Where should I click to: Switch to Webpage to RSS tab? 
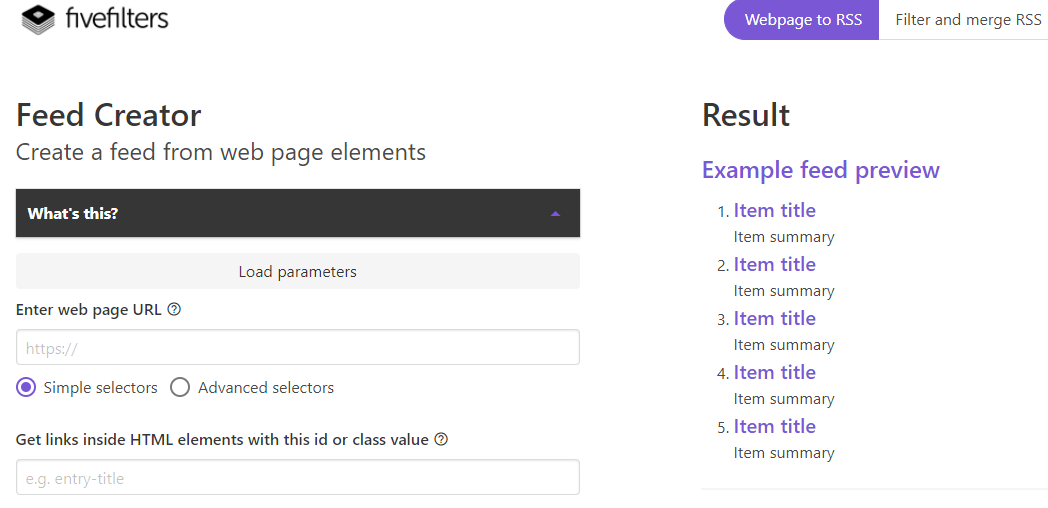802,20
